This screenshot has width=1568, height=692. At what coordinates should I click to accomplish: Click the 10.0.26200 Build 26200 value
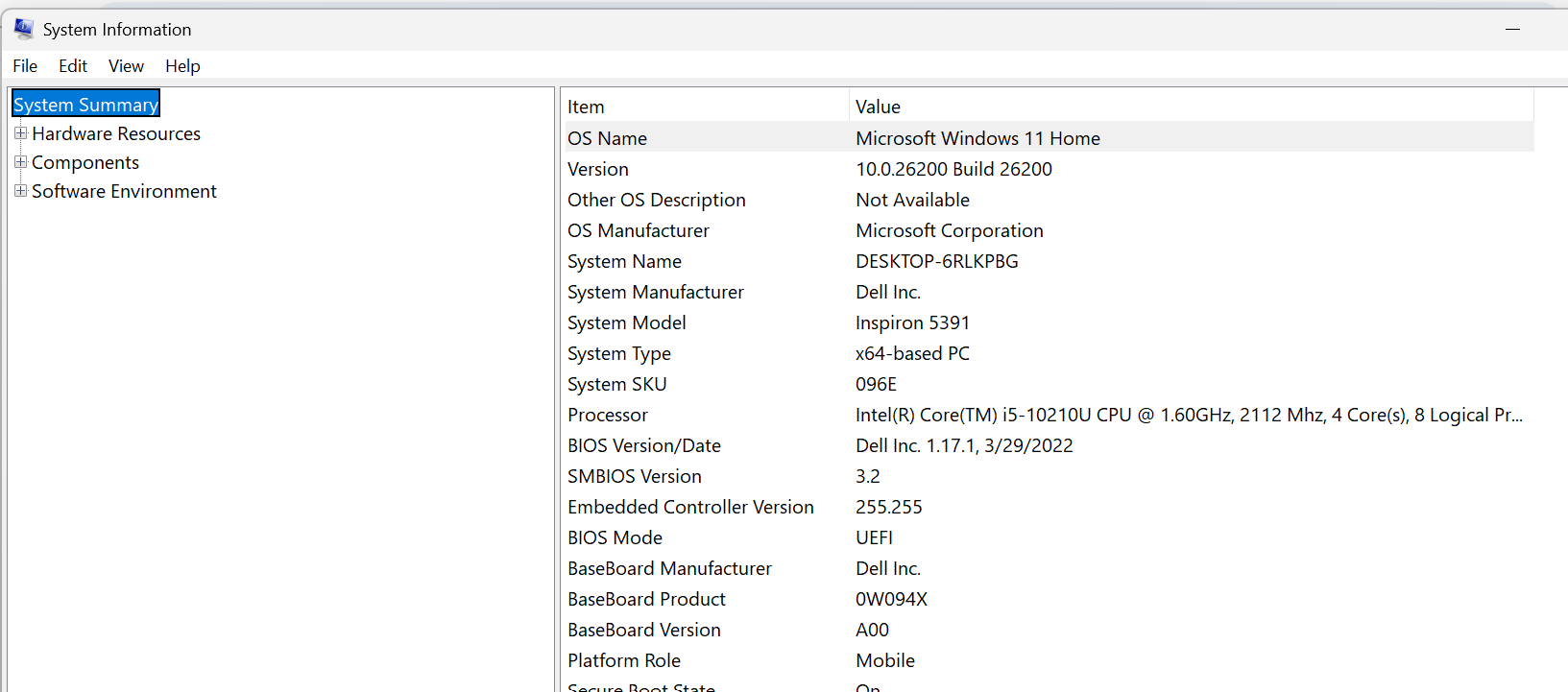pyautogui.click(x=953, y=169)
